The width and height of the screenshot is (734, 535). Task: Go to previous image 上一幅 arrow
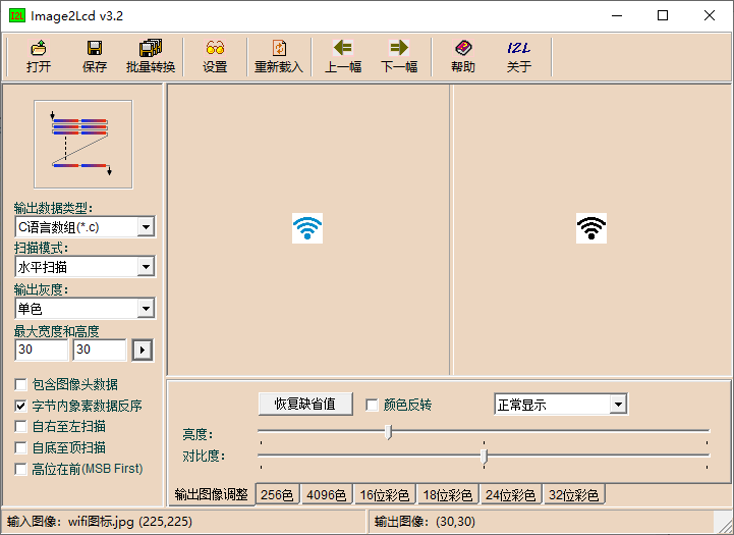[x=343, y=57]
